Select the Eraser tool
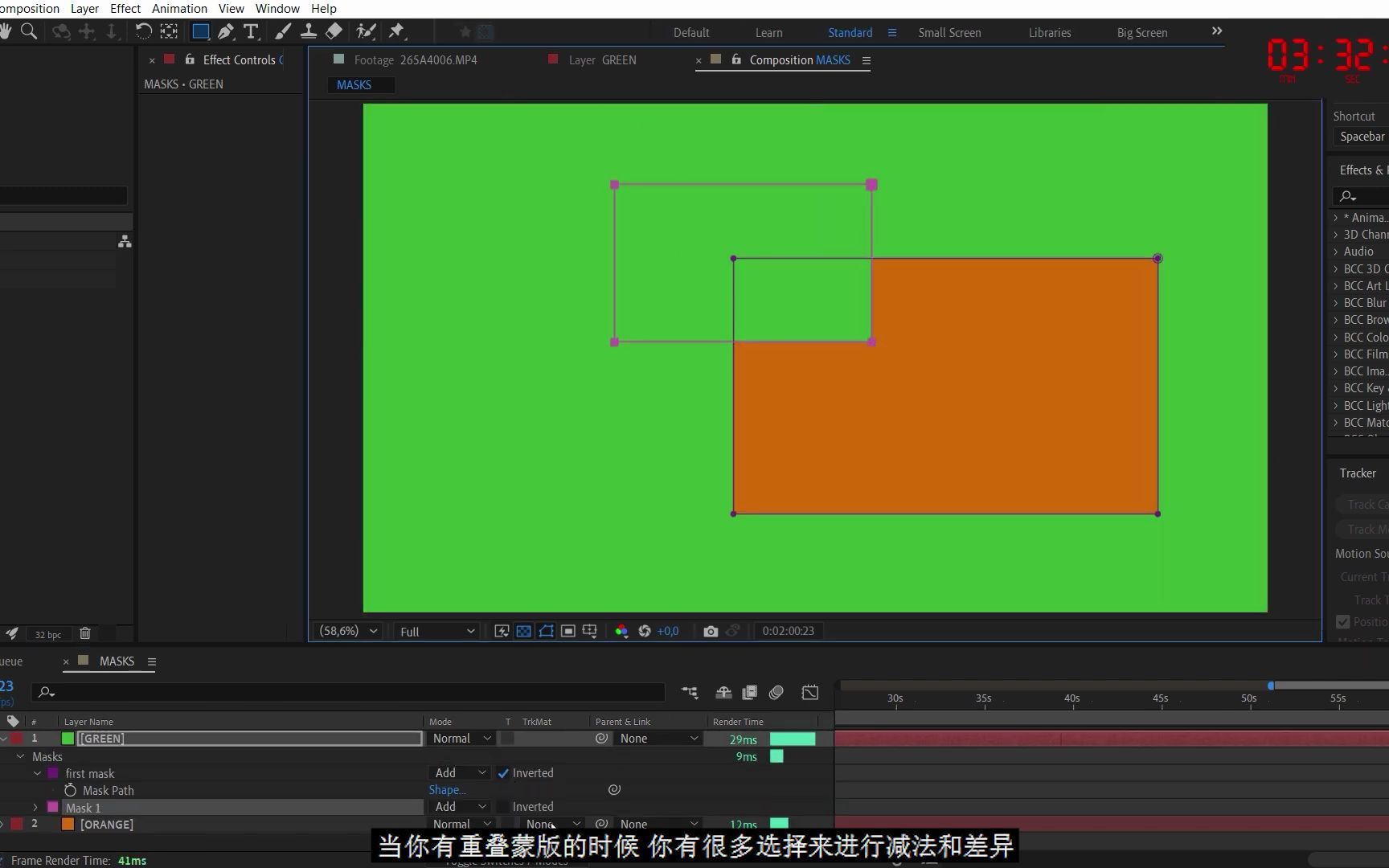This screenshot has width=1389, height=868. point(334,31)
